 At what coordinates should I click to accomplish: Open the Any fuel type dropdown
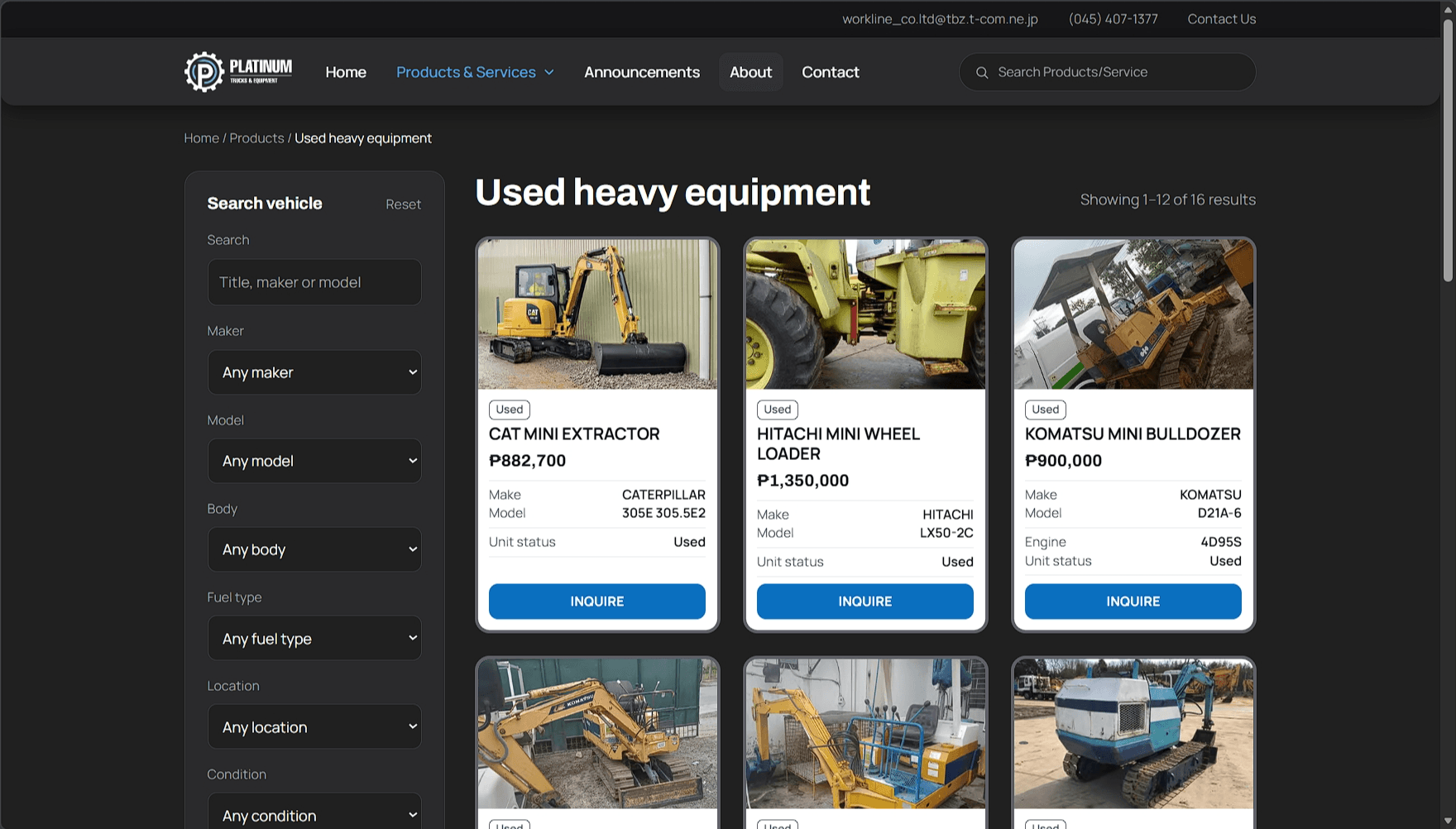314,638
